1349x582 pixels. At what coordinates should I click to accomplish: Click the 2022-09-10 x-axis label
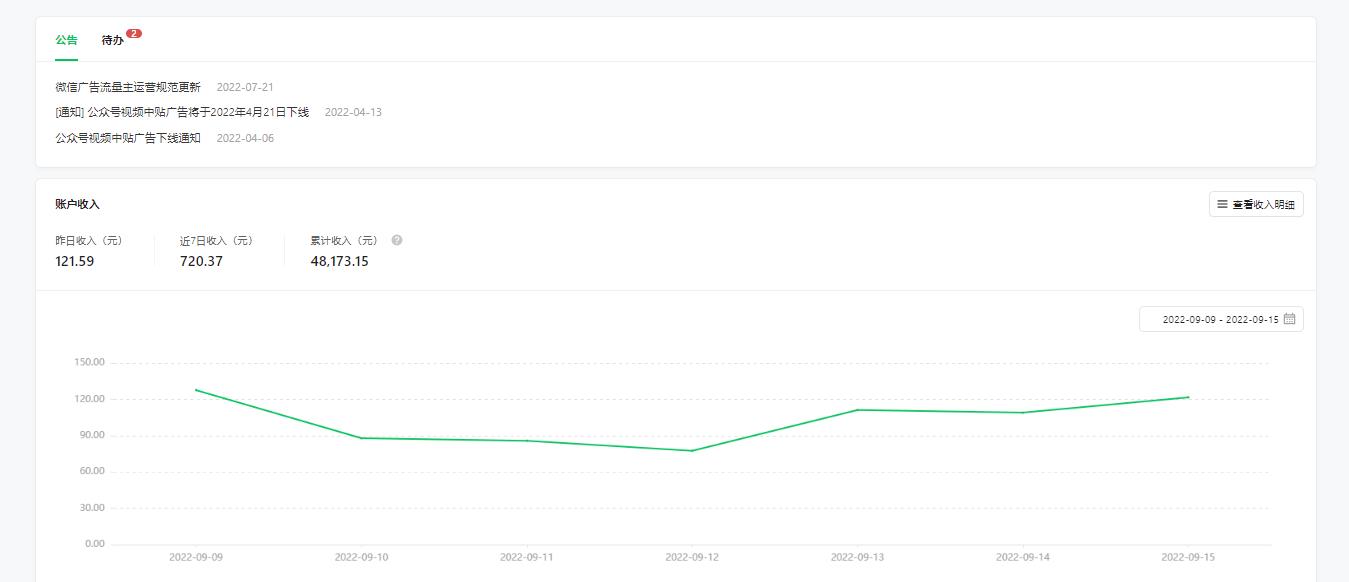[x=361, y=557]
